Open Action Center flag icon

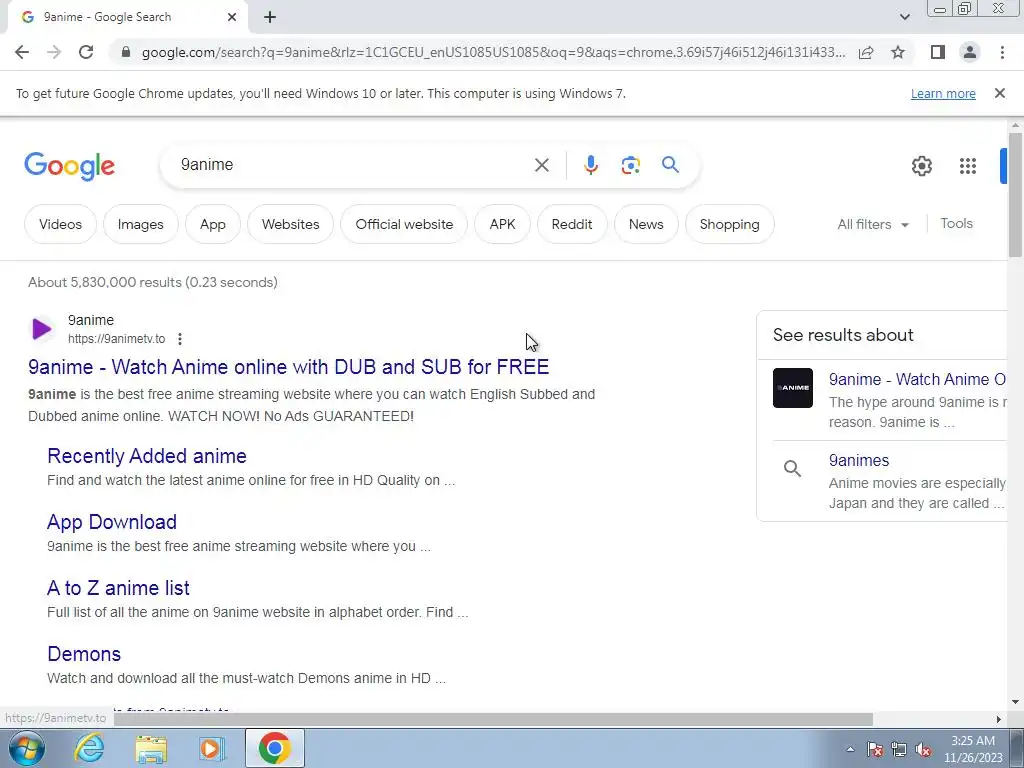pos(874,749)
